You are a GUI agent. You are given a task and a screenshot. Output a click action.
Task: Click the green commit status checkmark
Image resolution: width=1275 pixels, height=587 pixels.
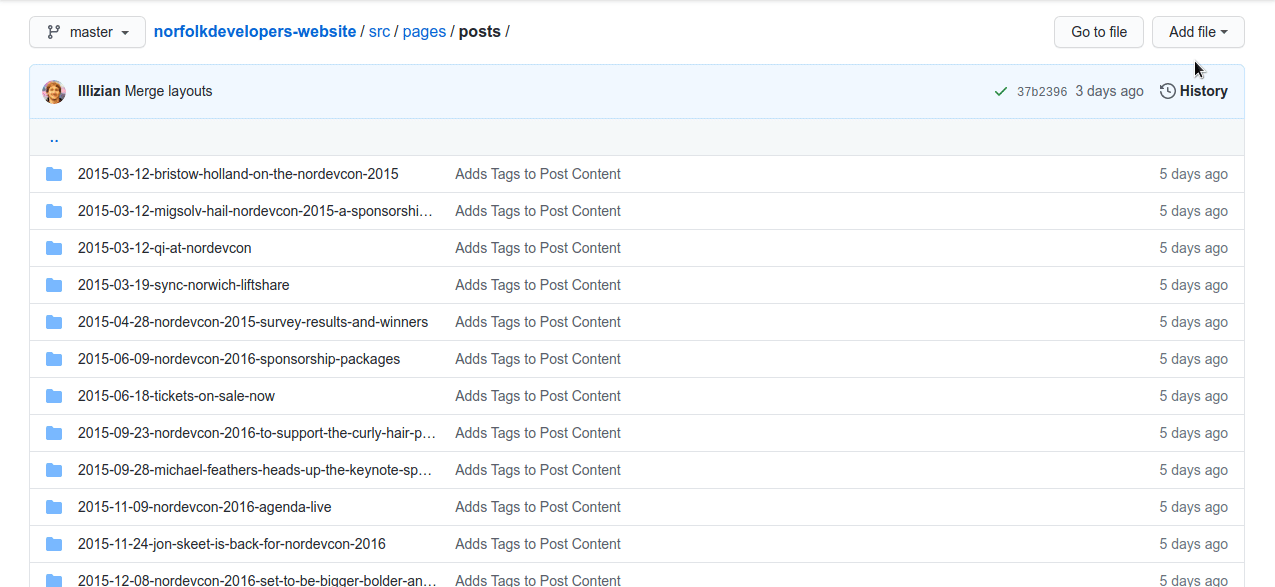[x=1000, y=91]
